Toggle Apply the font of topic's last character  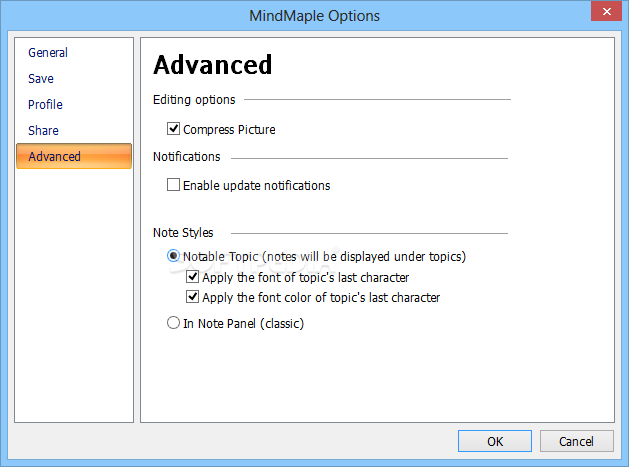point(193,277)
